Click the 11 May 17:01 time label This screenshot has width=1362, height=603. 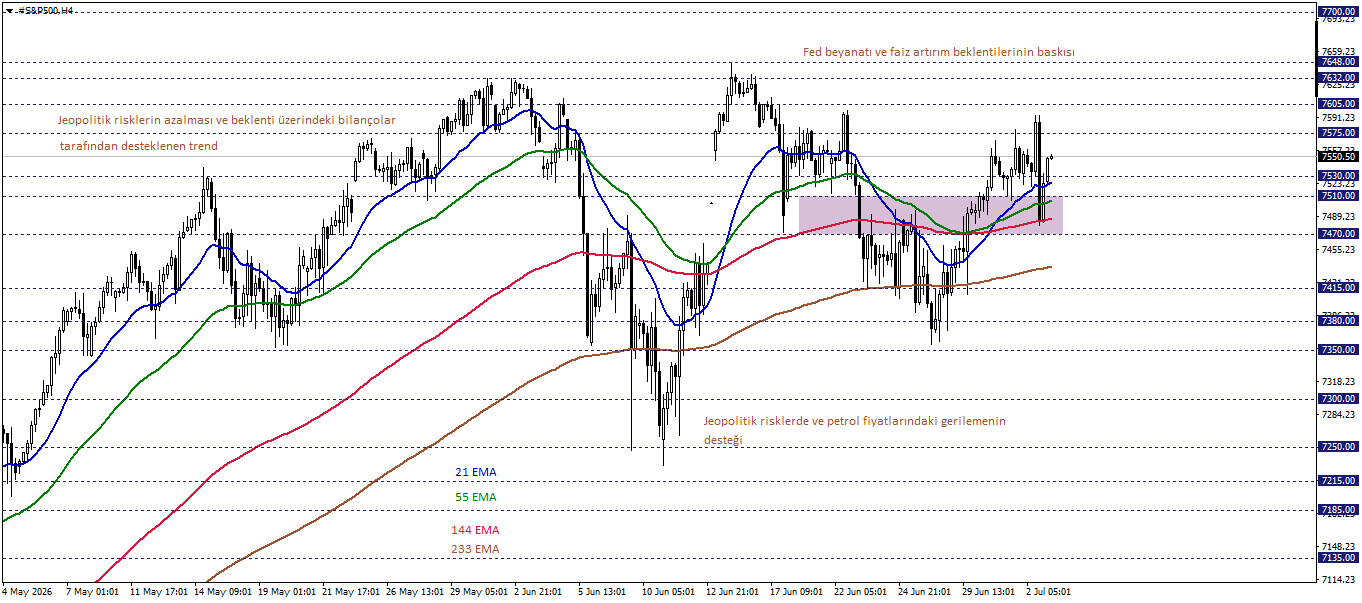pos(158,592)
